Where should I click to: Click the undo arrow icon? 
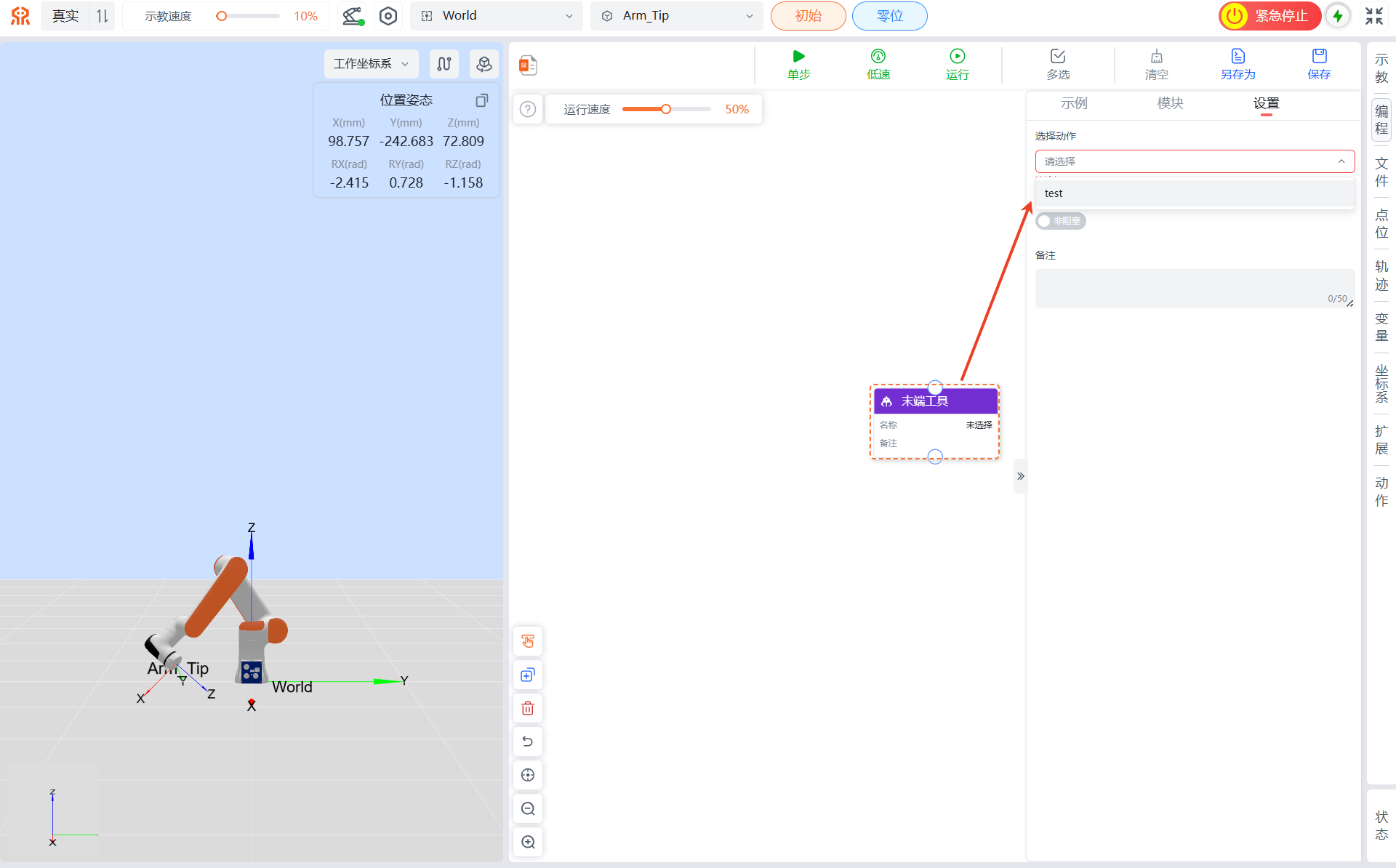click(528, 742)
